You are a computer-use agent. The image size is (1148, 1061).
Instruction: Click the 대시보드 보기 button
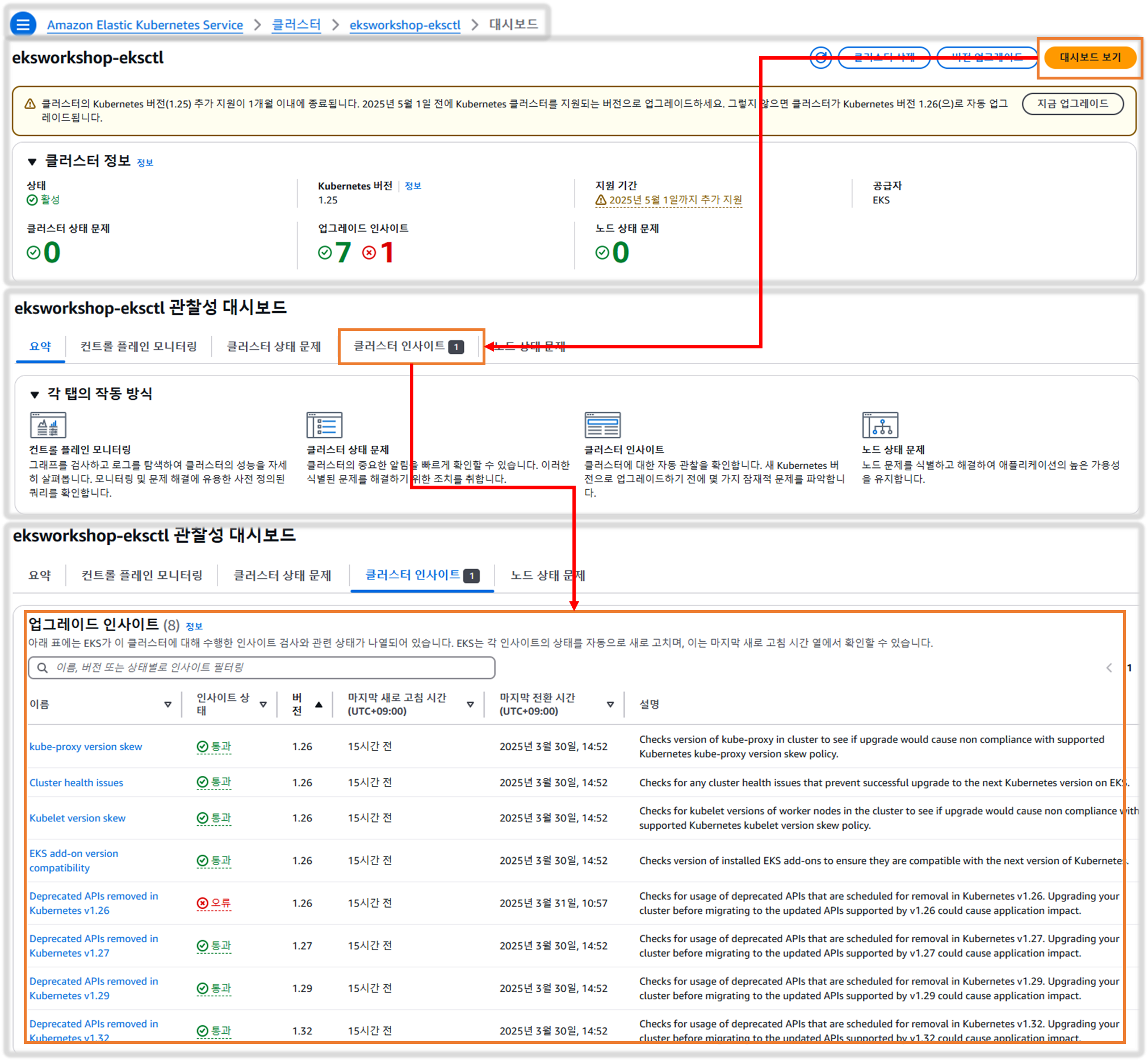click(x=1090, y=57)
